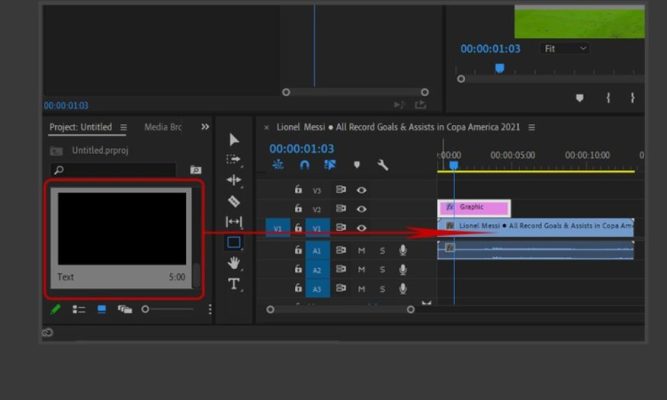Viewport: 667px width, 400px height.
Task: Open the Fit zoom level dropdown
Action: (x=565, y=48)
